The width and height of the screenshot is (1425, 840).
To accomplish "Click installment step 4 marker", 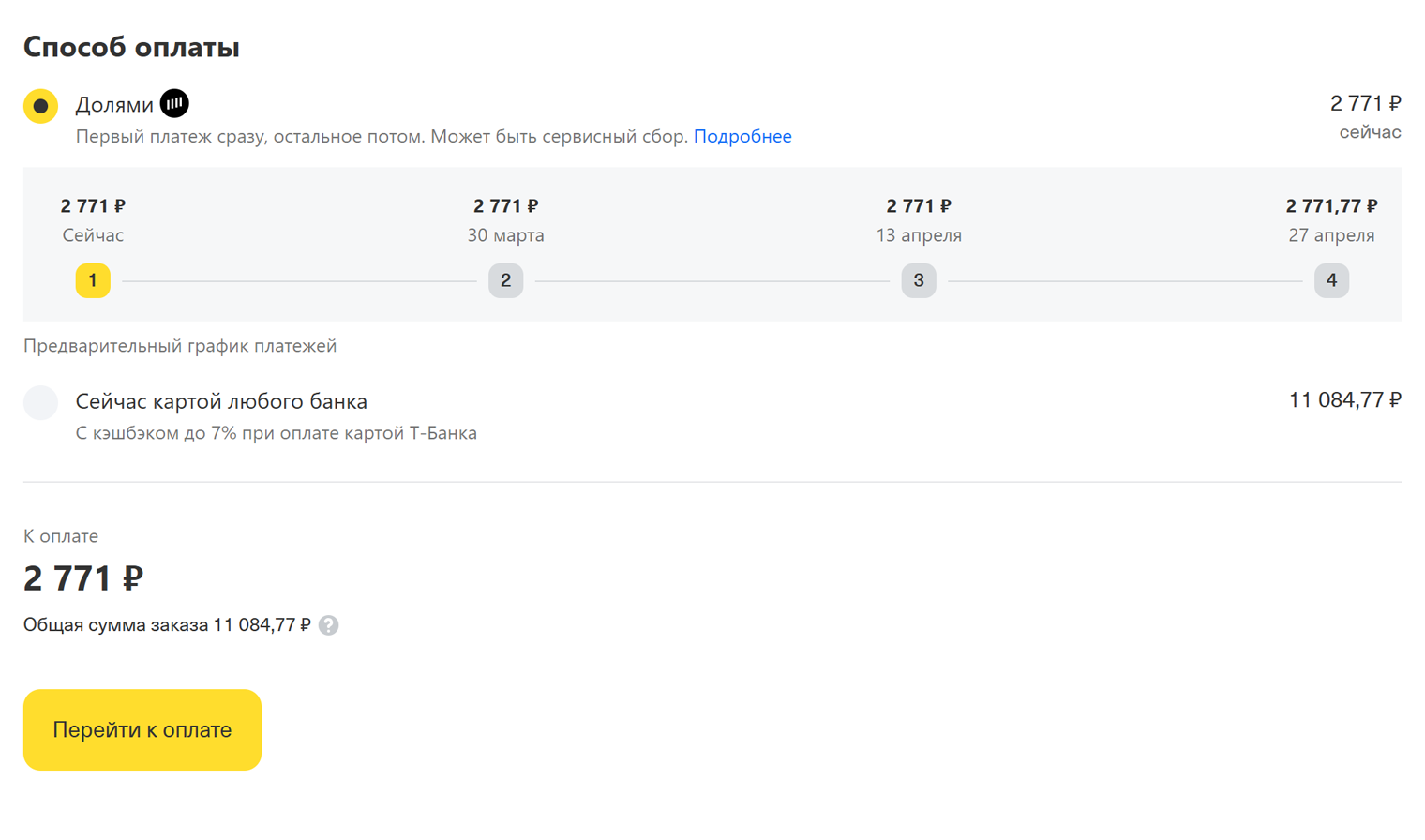I will point(1331,280).
